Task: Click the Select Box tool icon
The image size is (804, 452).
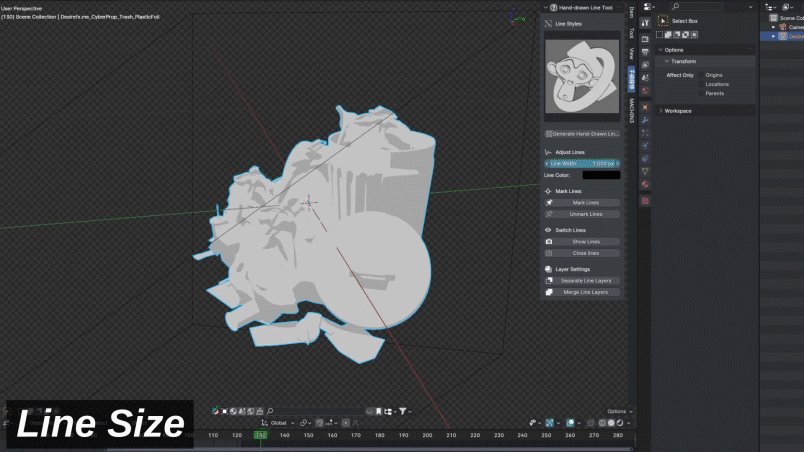Action: (663, 20)
